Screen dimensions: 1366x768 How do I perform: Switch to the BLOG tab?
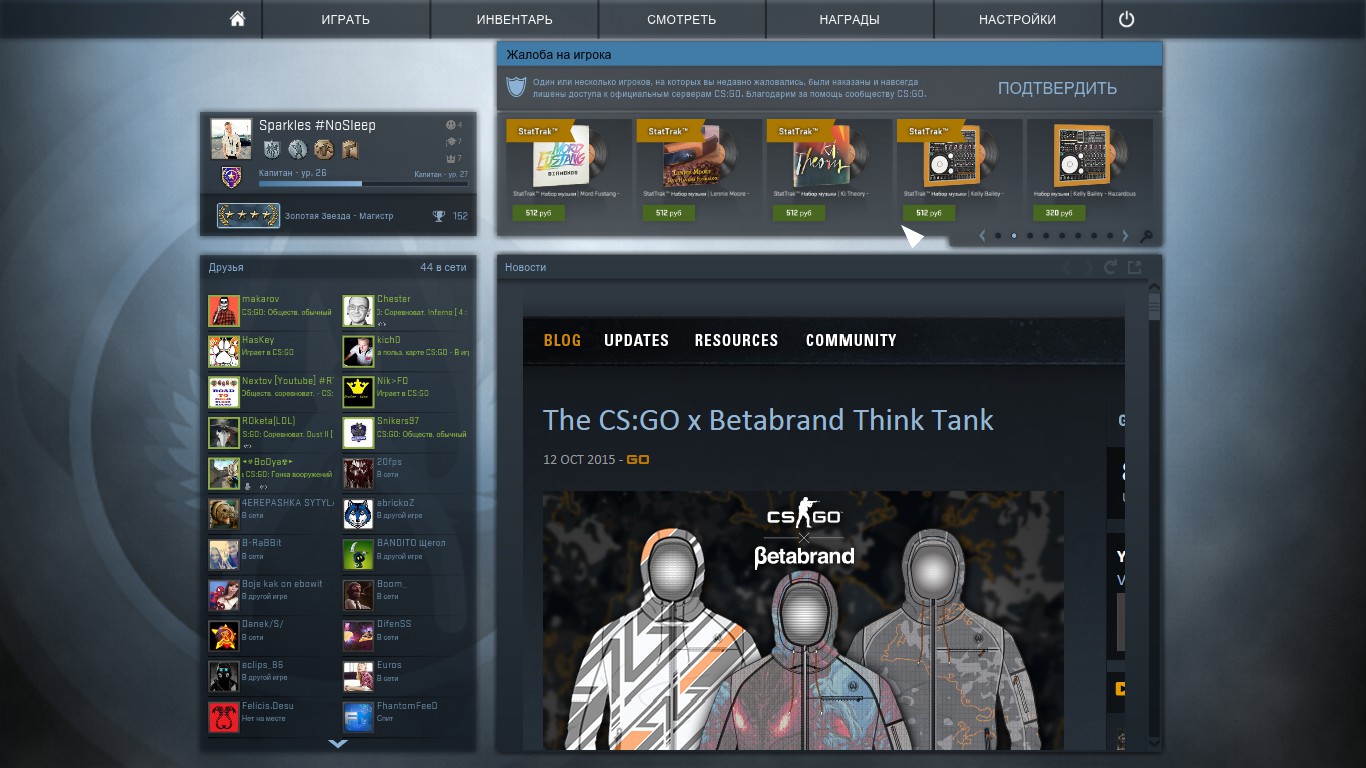[x=562, y=340]
